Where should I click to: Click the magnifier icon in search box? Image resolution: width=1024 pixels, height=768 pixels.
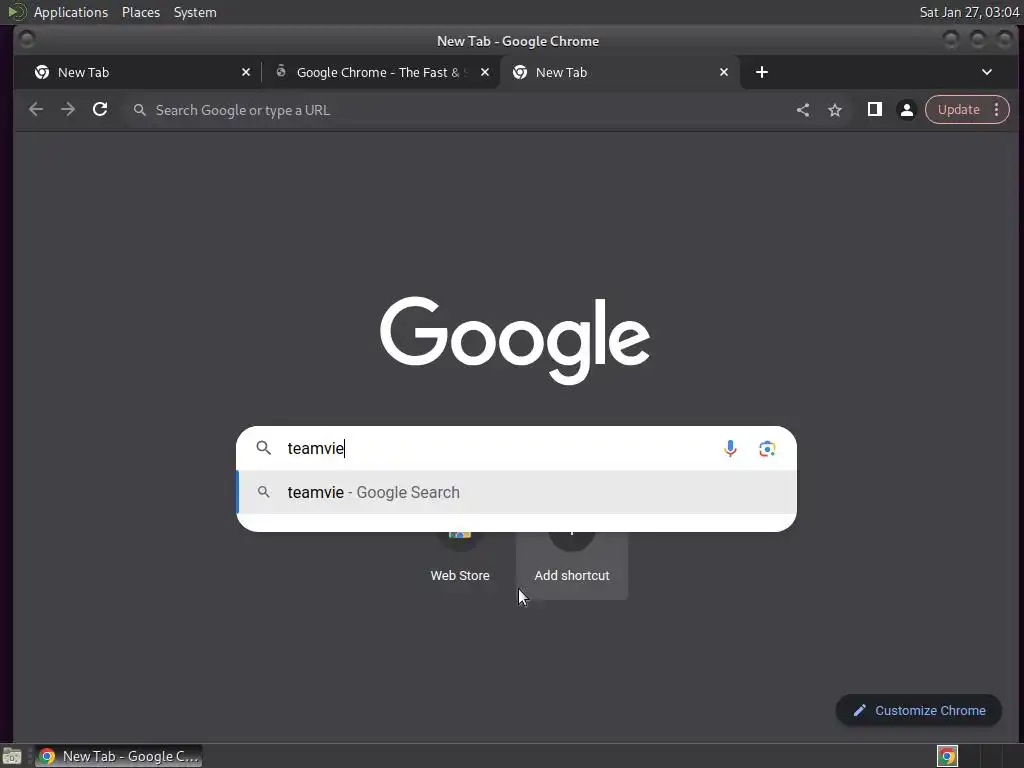[x=263, y=448]
